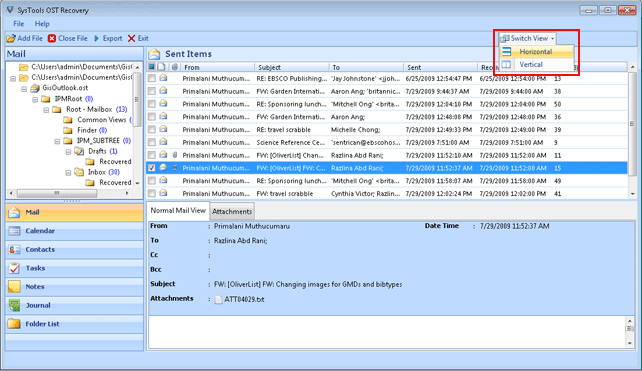Open the Switch View dropdown
The width and height of the screenshot is (642, 371).
pyautogui.click(x=527, y=38)
